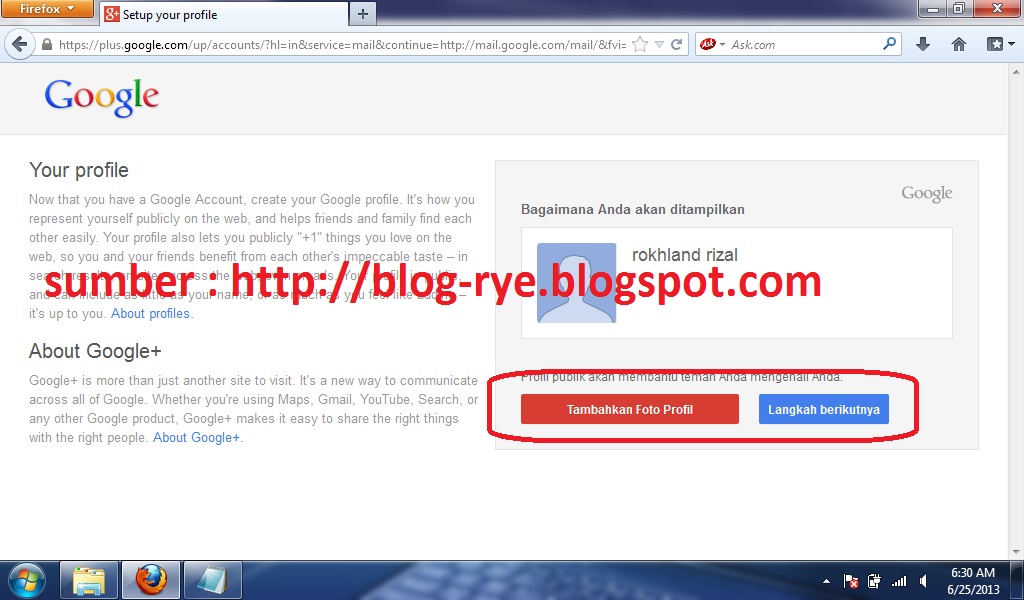Click the power plug battery tray icon

874,581
